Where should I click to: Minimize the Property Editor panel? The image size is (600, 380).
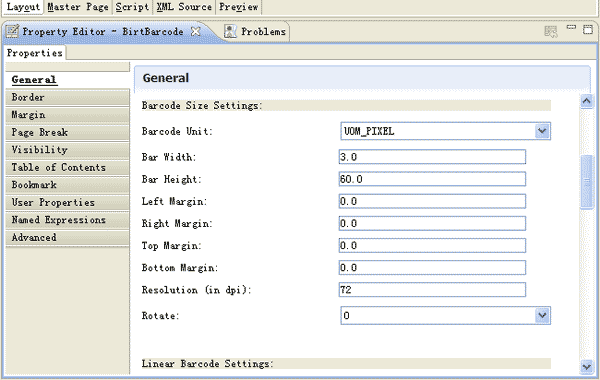(x=571, y=27)
